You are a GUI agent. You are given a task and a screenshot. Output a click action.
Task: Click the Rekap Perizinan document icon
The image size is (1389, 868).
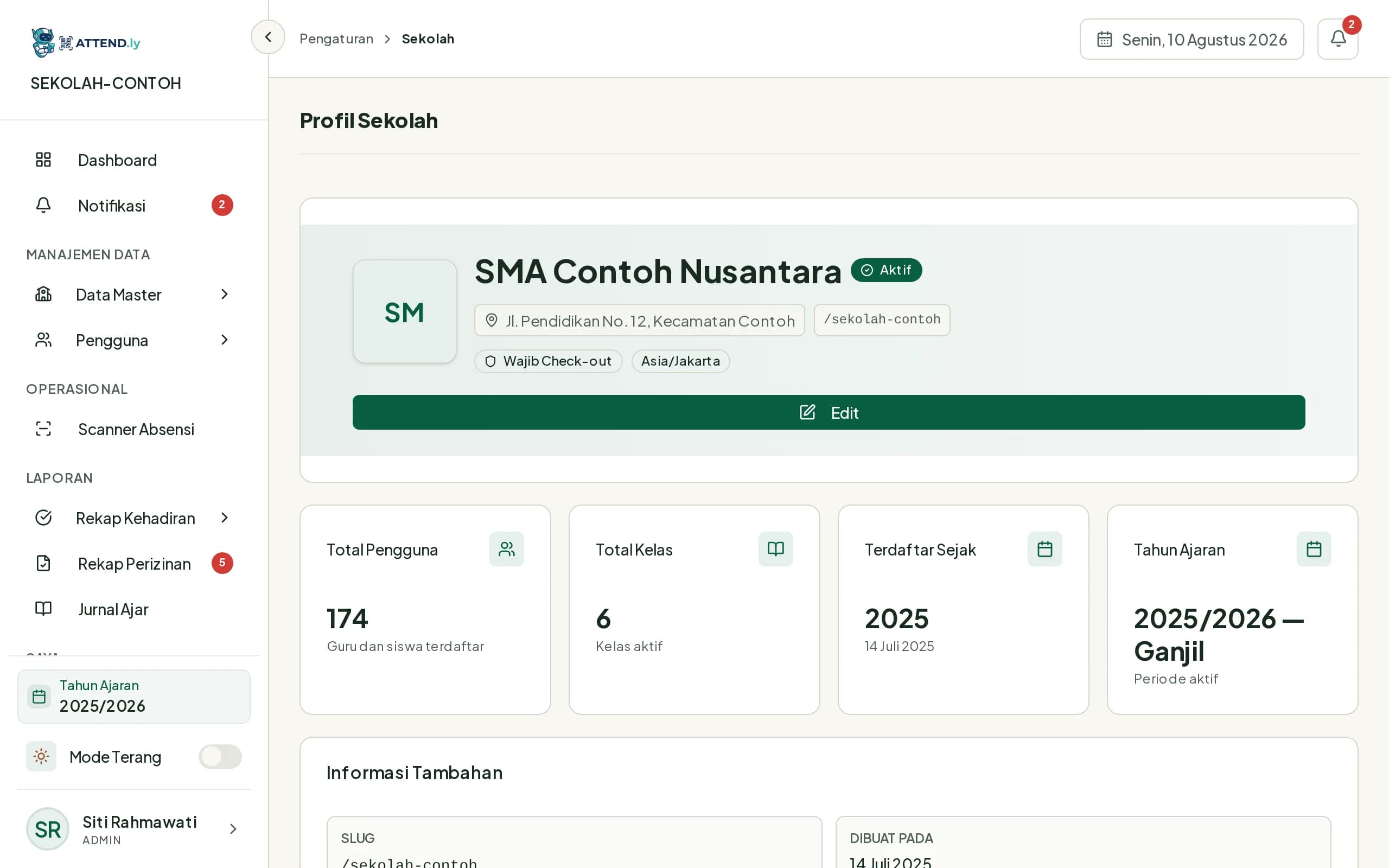coord(43,563)
